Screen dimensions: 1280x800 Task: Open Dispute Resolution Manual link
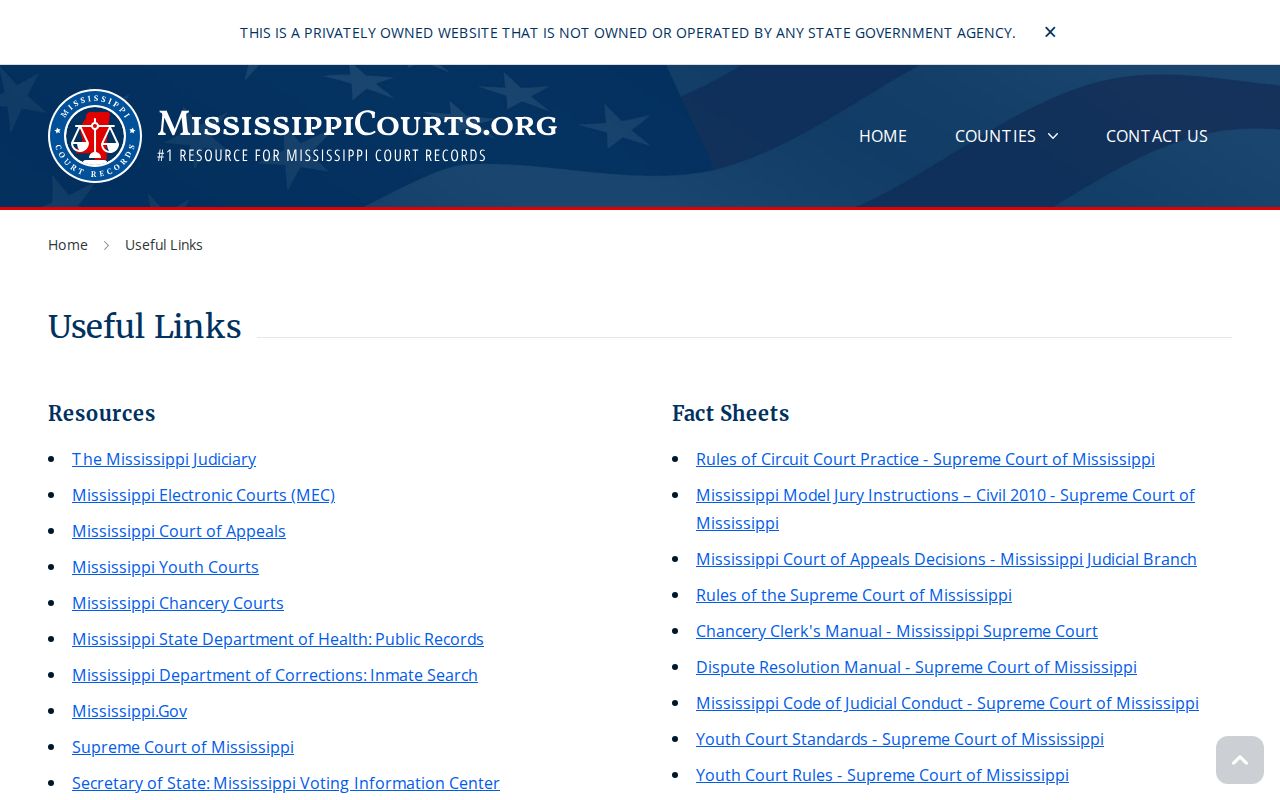pyautogui.click(x=916, y=667)
